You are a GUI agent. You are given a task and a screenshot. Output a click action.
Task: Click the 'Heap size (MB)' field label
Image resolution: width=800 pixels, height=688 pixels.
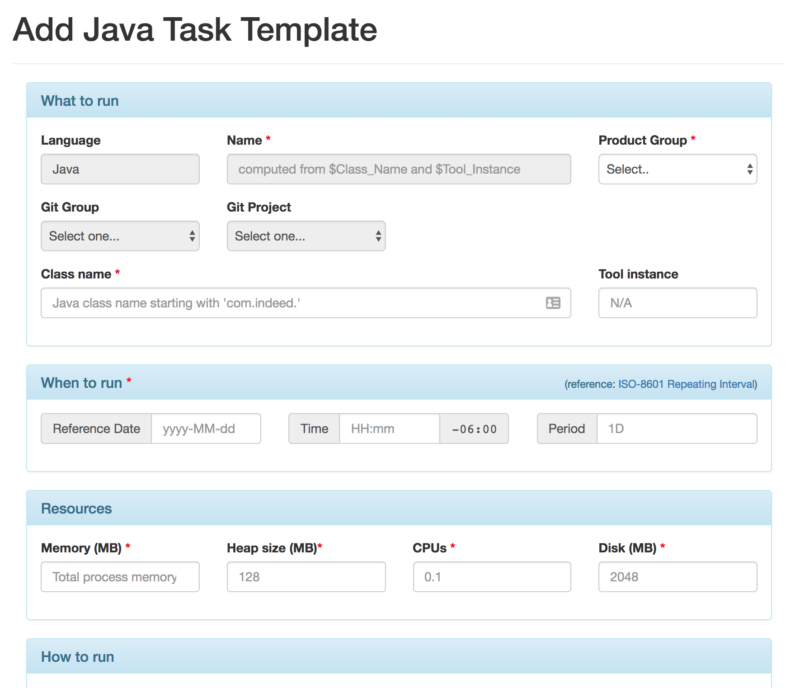pyautogui.click(x=272, y=548)
